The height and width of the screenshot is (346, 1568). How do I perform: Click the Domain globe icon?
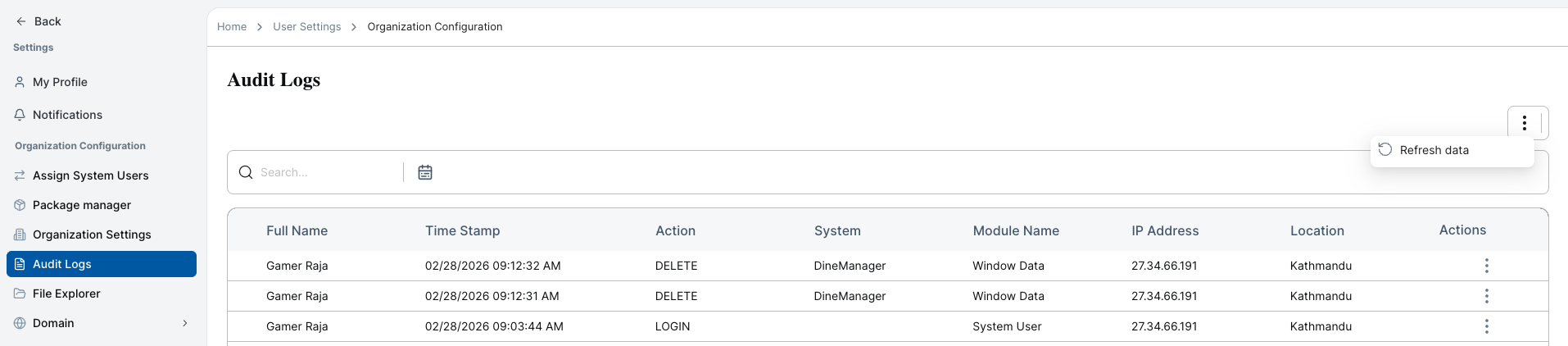[20, 323]
